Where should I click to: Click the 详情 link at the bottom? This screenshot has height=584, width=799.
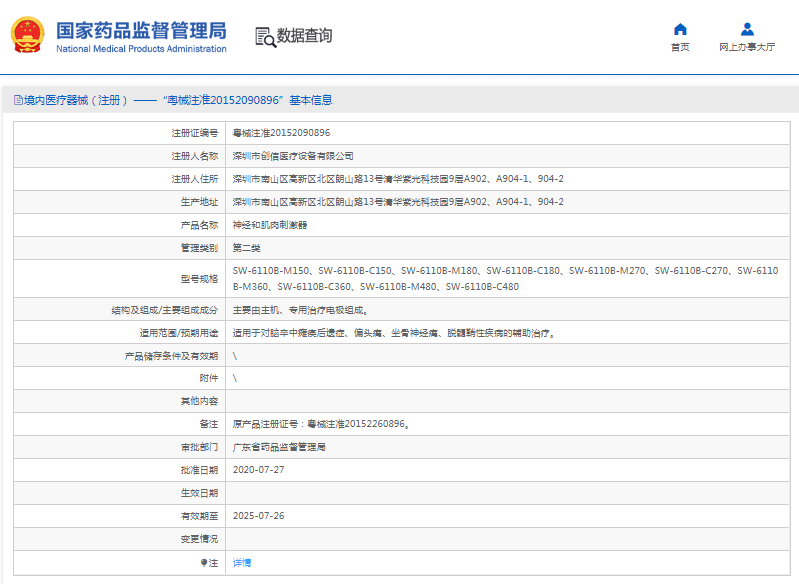(242, 563)
